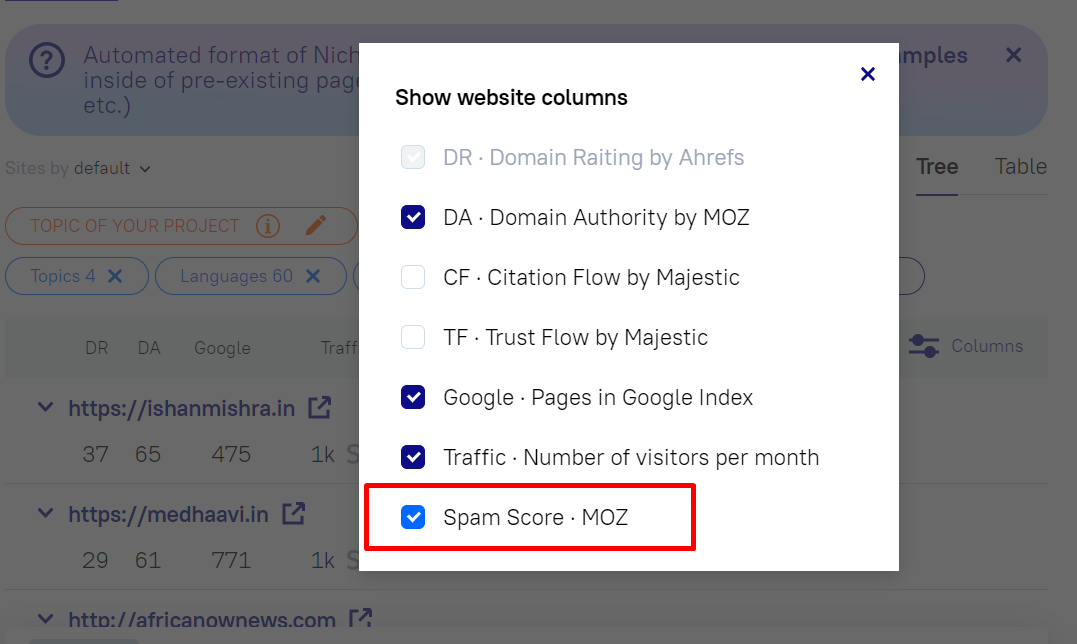Click the info icon beside topic
The image size is (1077, 644).
coord(267,226)
